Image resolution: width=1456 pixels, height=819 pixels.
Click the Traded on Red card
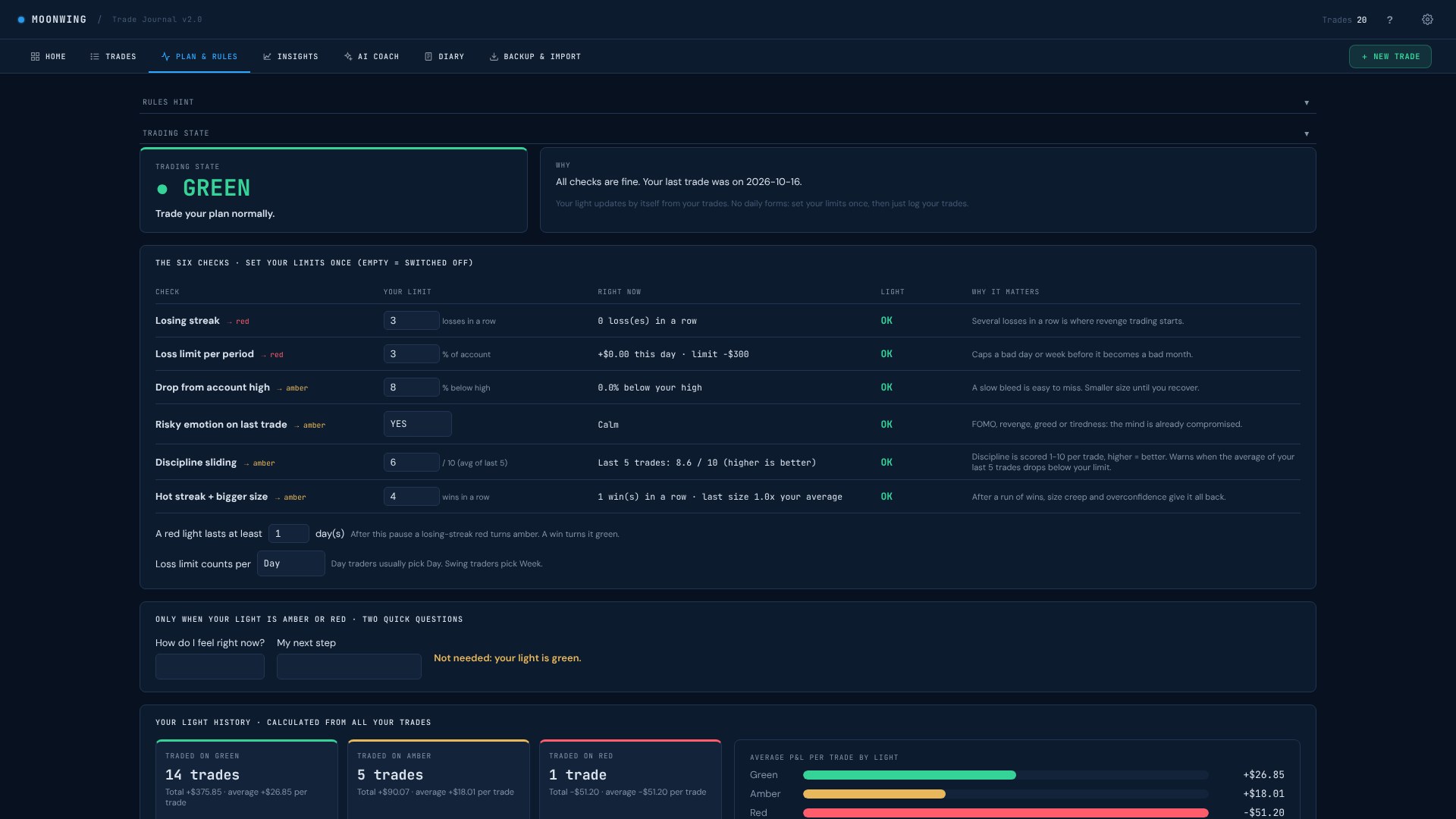point(630,779)
